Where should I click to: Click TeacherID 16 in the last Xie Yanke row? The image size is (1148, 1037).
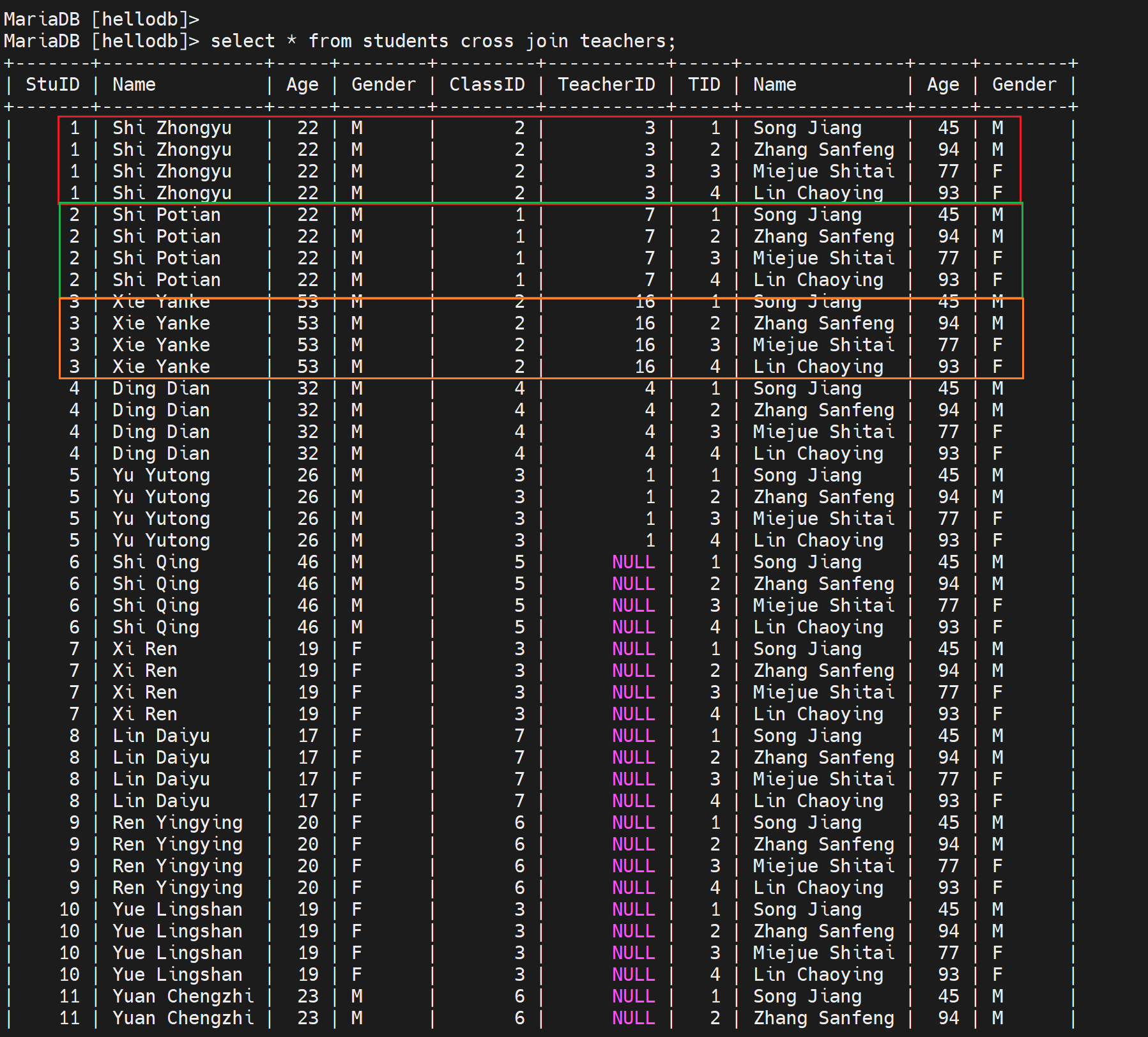[x=645, y=367]
